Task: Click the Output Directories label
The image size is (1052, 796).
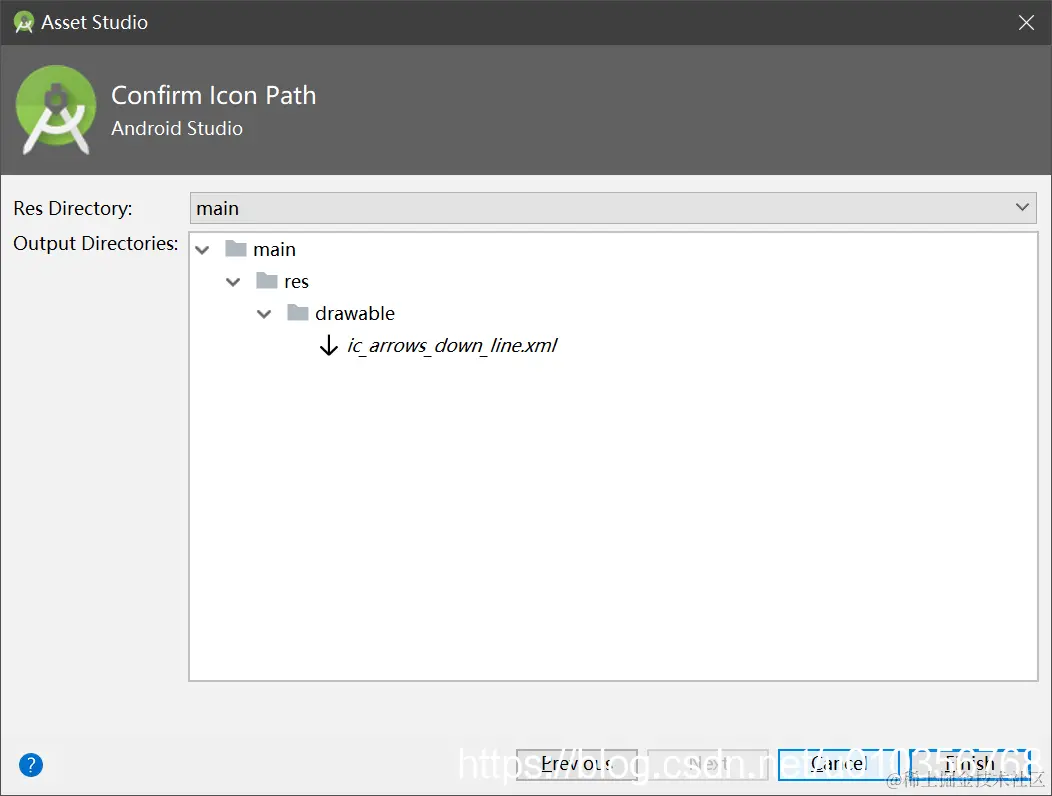Action: [96, 243]
